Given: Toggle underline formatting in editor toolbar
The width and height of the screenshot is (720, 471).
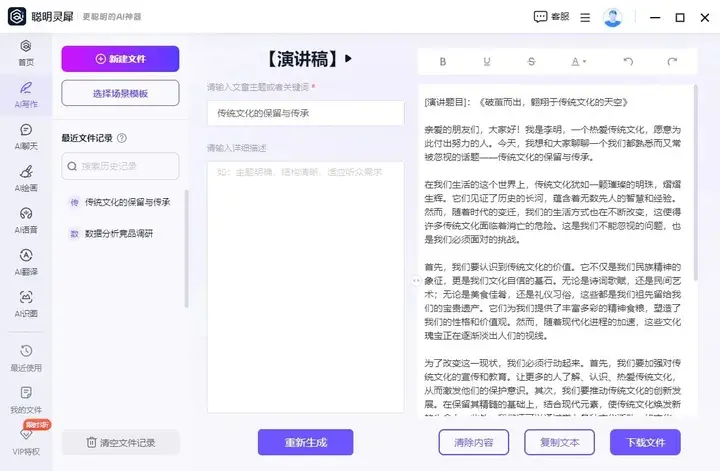Looking at the screenshot, I should coord(487,61).
